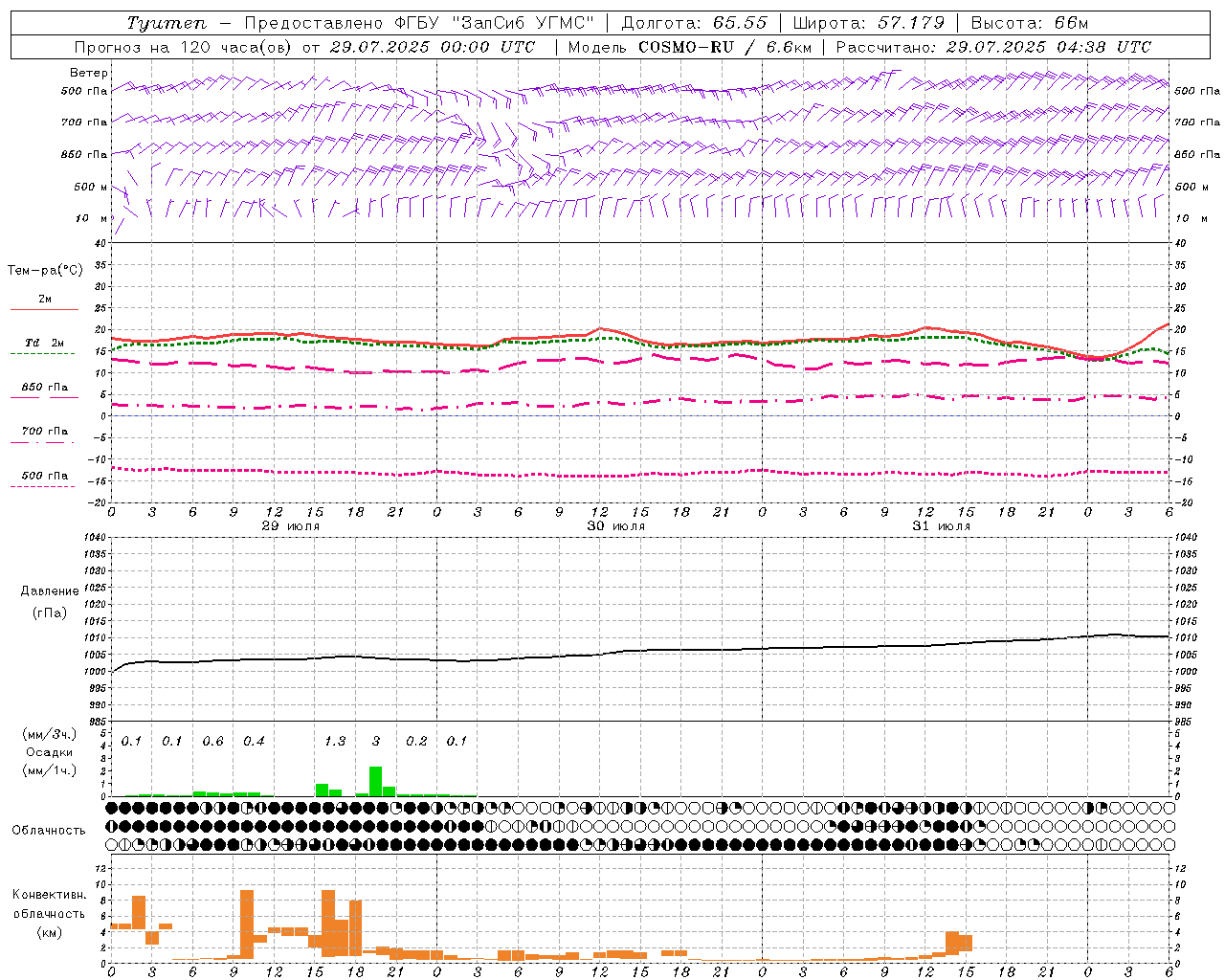
Task: Click the "0.6" precipitation amount value
Action: tap(212, 742)
